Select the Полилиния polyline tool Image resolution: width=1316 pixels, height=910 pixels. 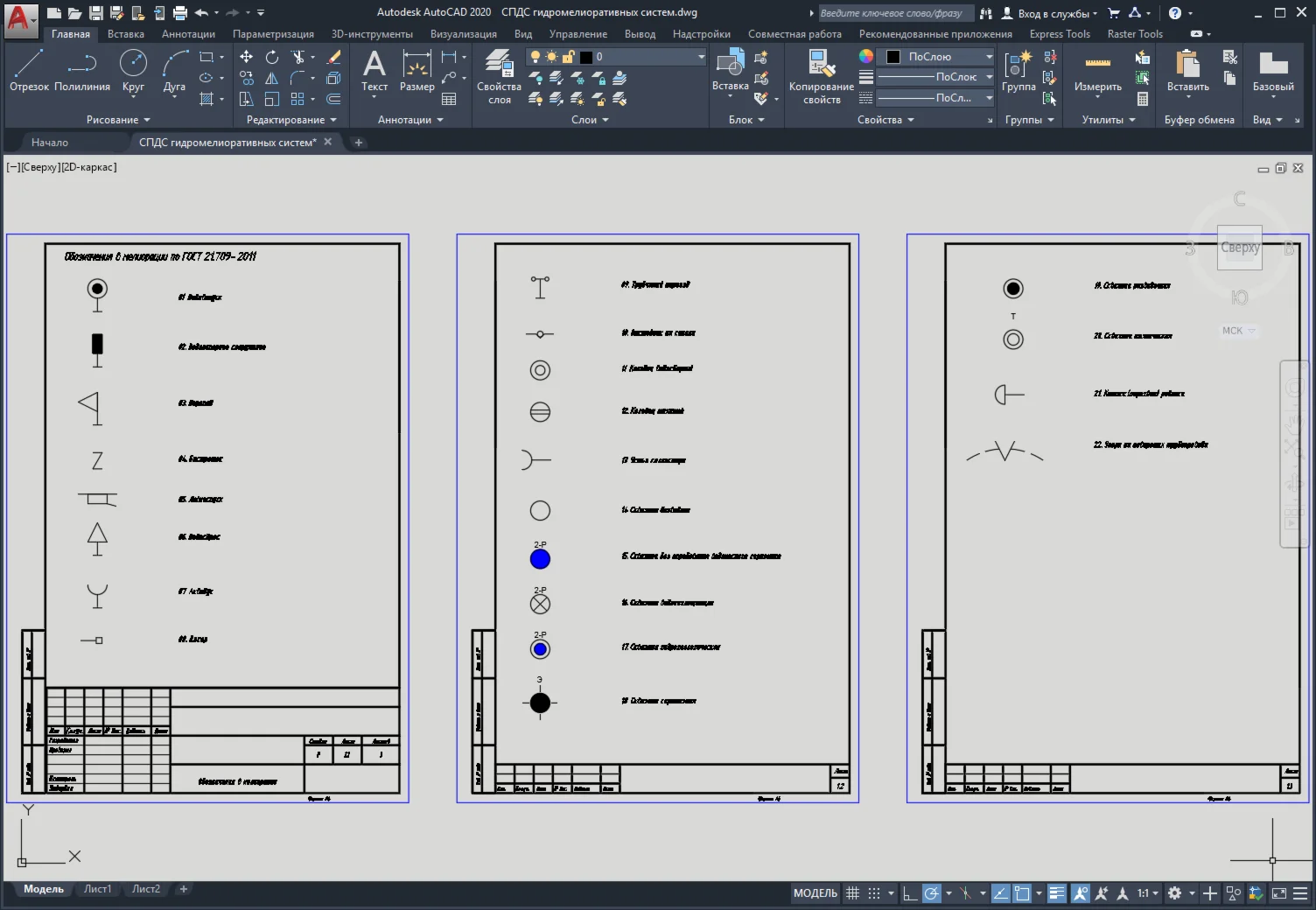pos(82,71)
